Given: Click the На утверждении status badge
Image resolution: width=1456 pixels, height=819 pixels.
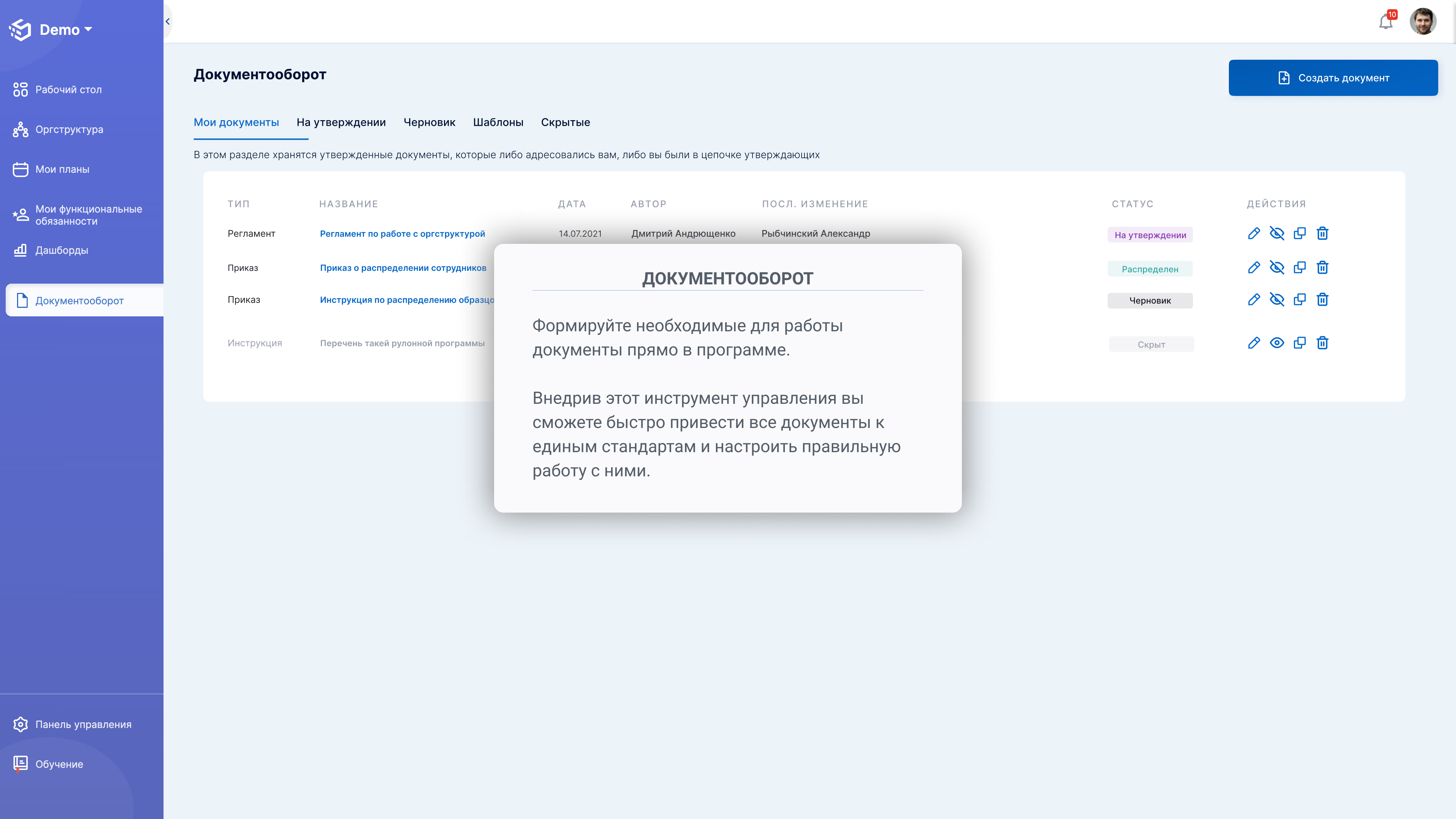Looking at the screenshot, I should pyautogui.click(x=1150, y=235).
